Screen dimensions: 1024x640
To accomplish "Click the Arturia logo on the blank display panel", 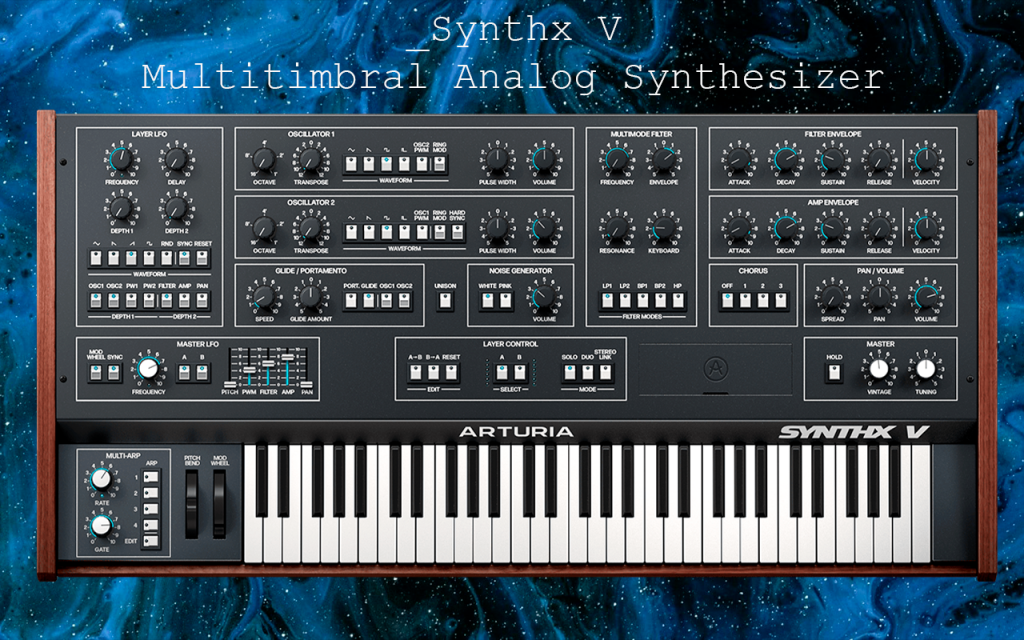I will [716, 368].
